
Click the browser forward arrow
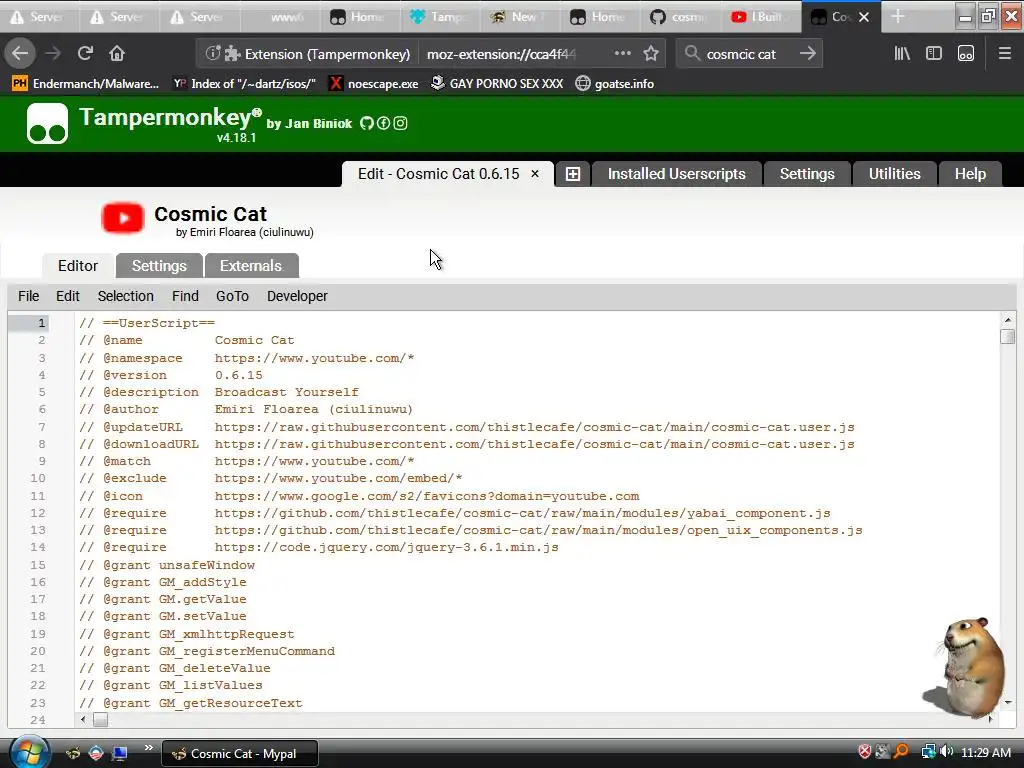(x=53, y=54)
